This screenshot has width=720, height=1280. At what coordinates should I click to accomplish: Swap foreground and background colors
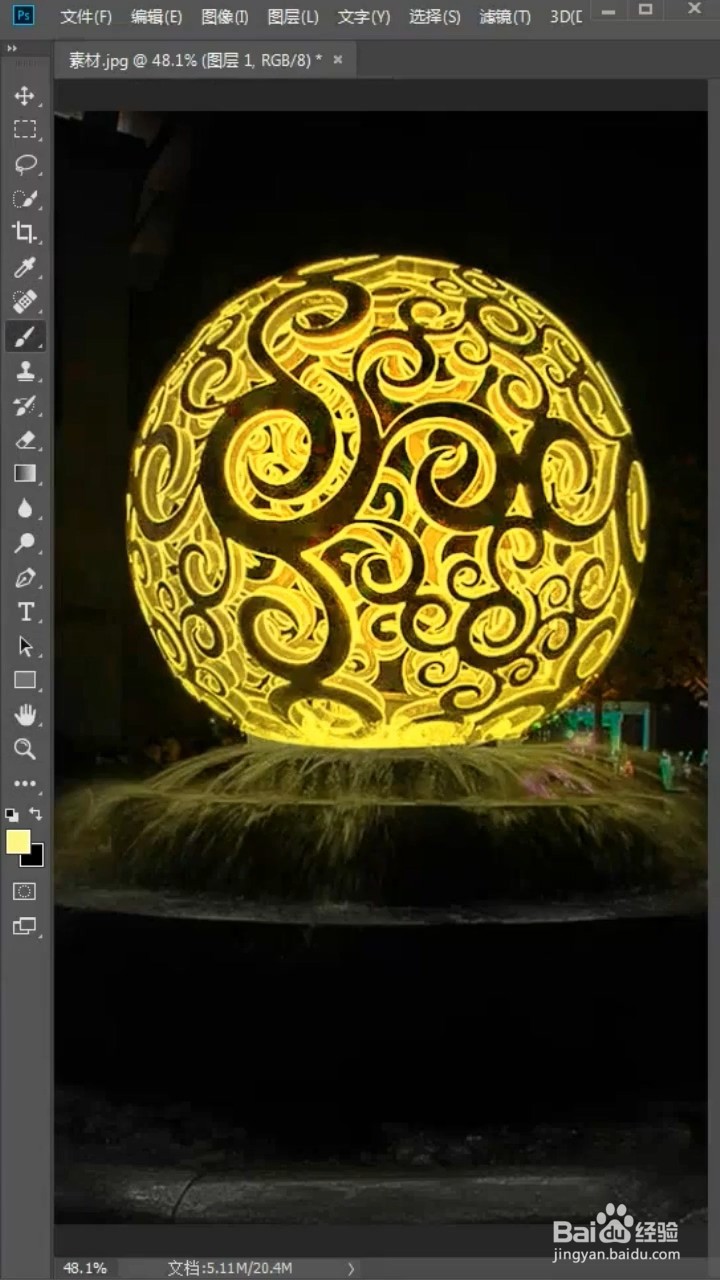36,815
